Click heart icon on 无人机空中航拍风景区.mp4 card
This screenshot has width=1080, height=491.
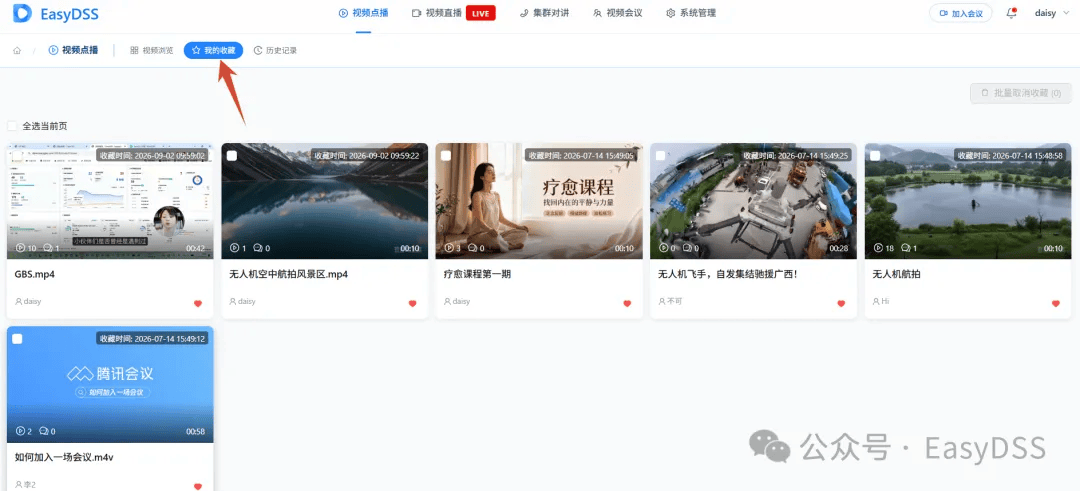coord(413,303)
